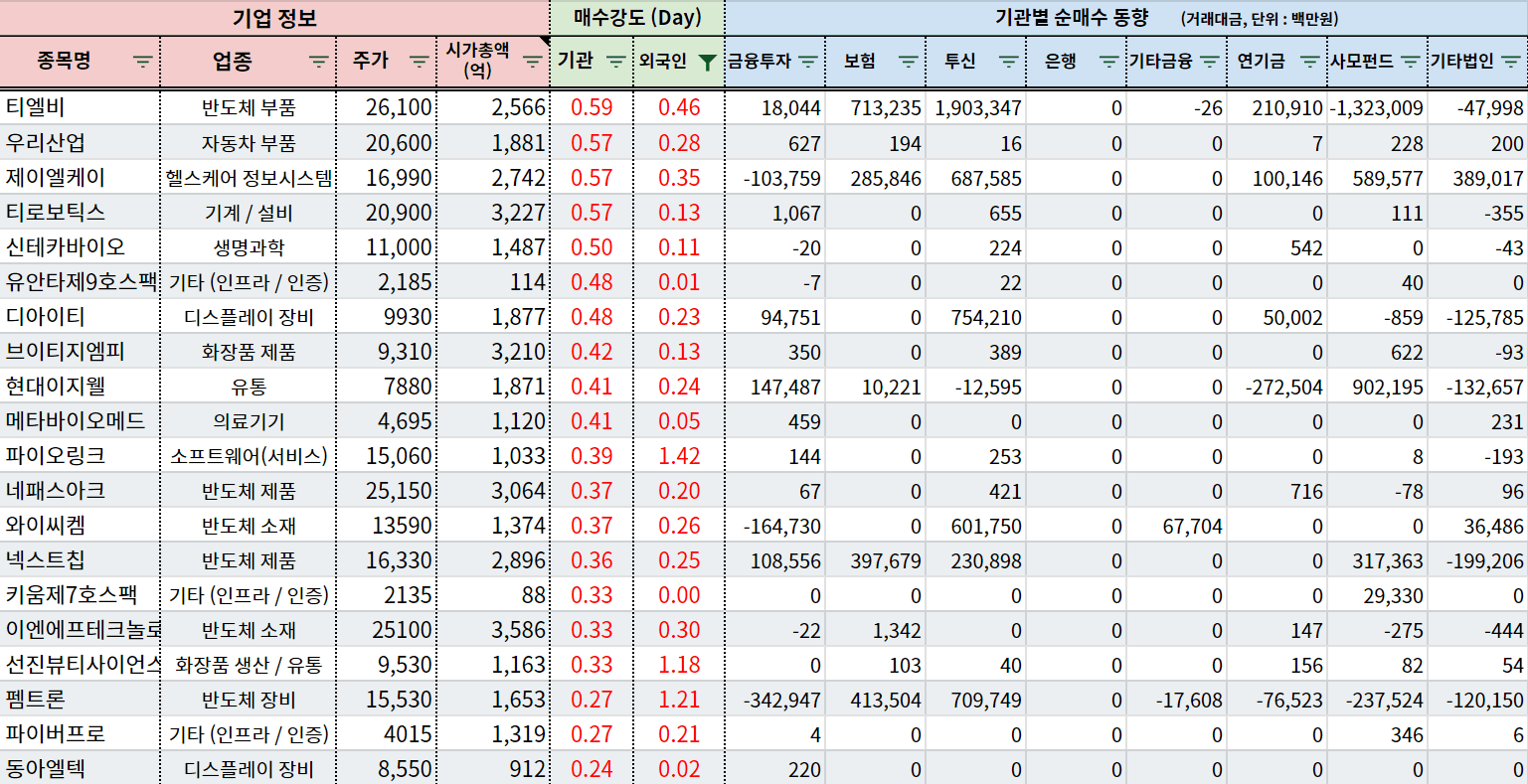Select the 3,586 market cap cell
The image size is (1528, 784).
[x=493, y=629]
